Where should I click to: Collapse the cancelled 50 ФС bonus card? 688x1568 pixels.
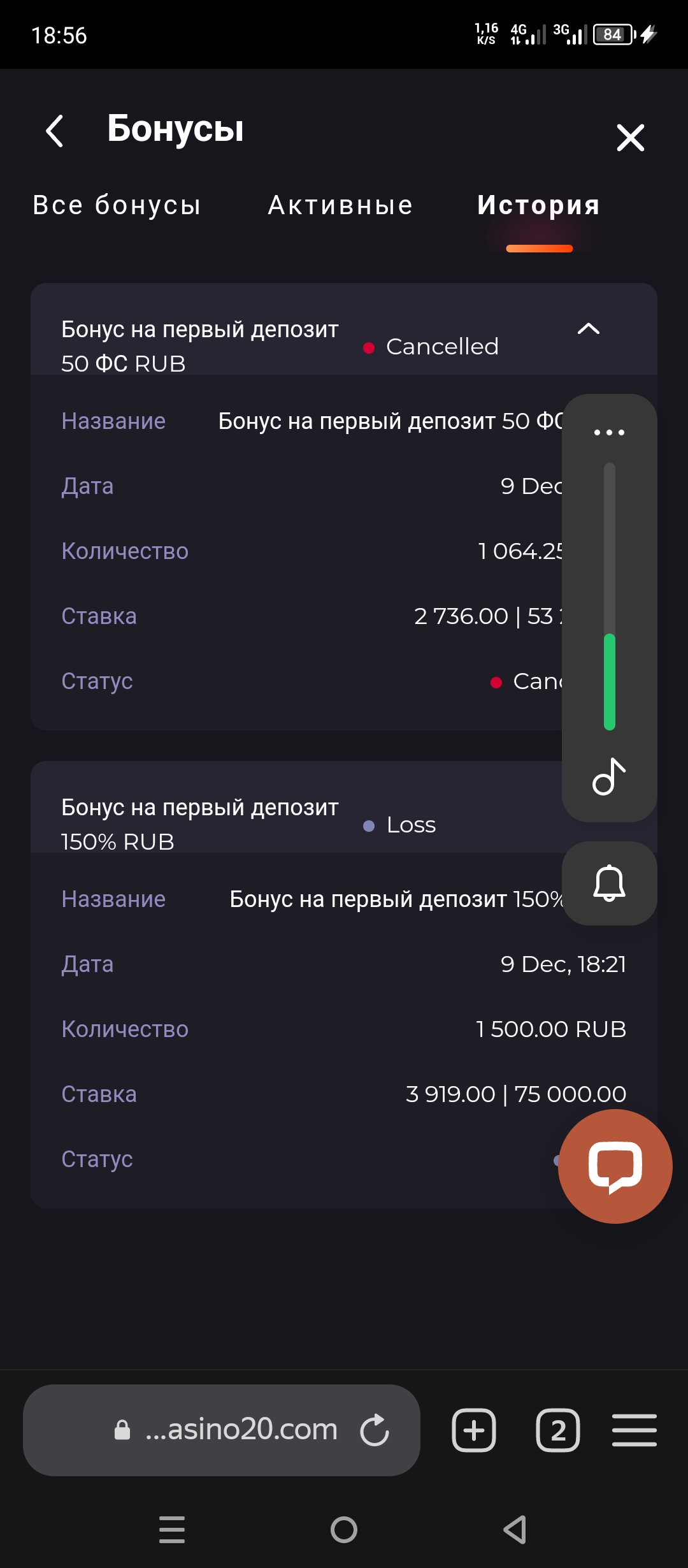(x=588, y=330)
